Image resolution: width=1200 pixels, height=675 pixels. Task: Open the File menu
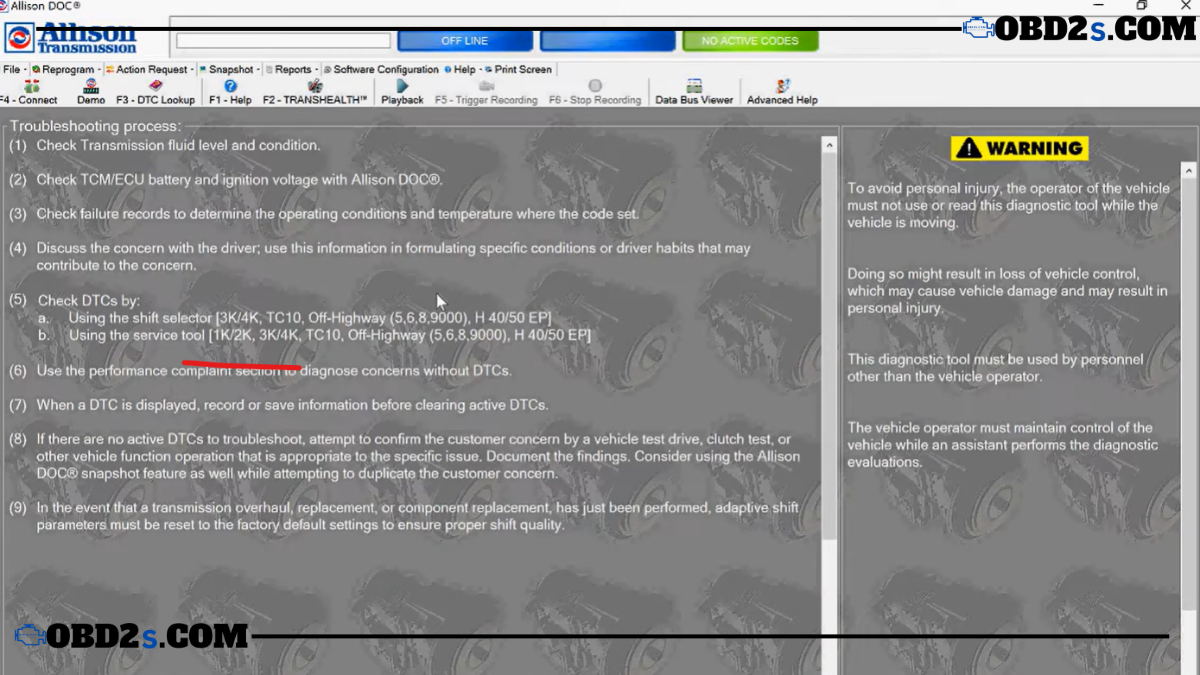pos(12,70)
